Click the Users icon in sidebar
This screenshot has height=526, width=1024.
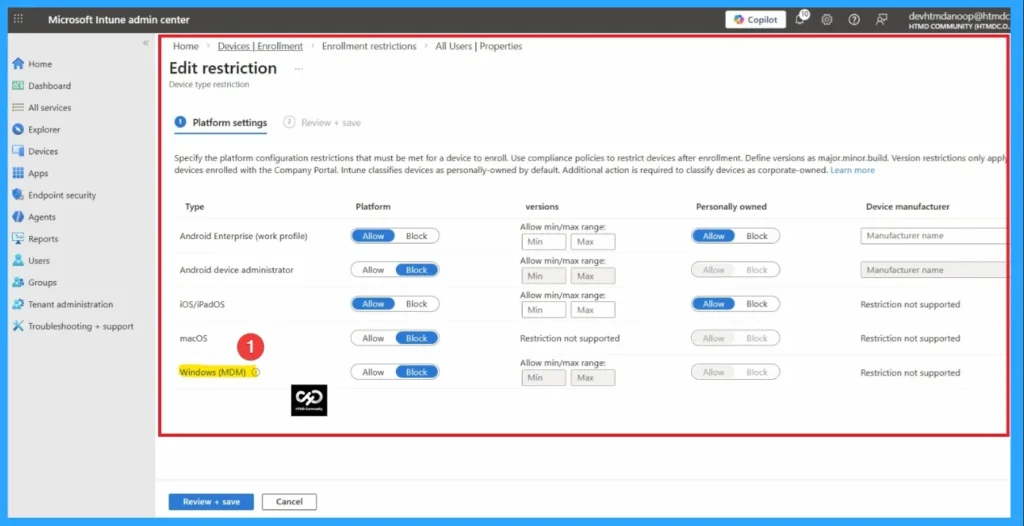click(x=18, y=260)
